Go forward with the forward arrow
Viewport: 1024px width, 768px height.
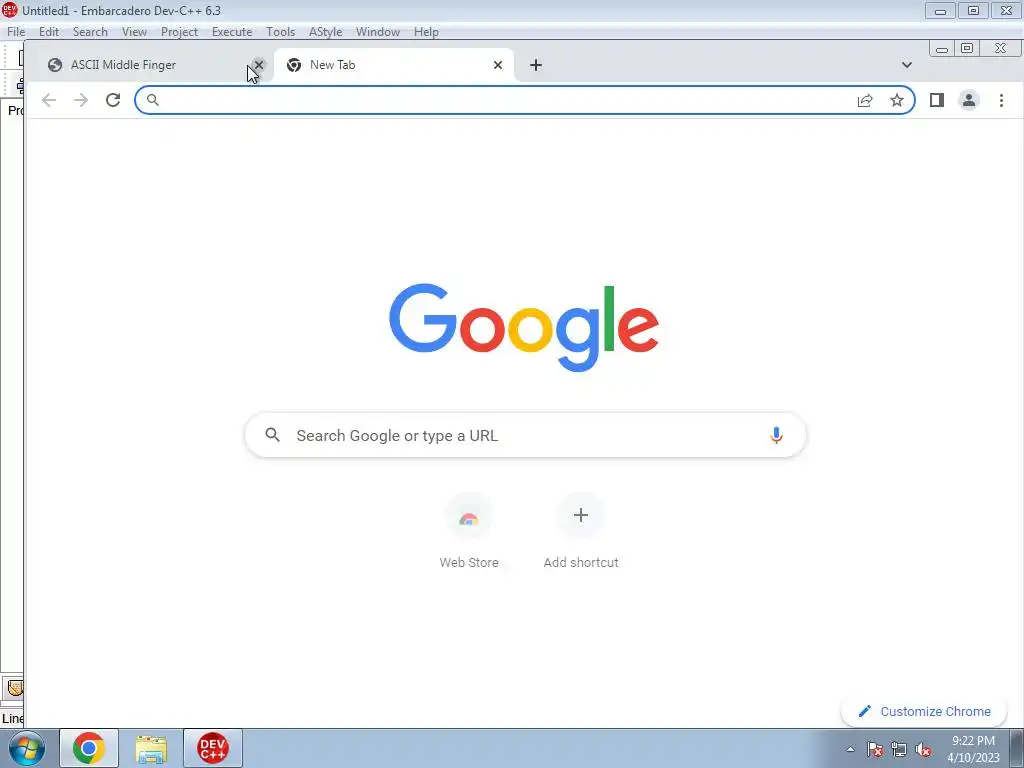(81, 100)
